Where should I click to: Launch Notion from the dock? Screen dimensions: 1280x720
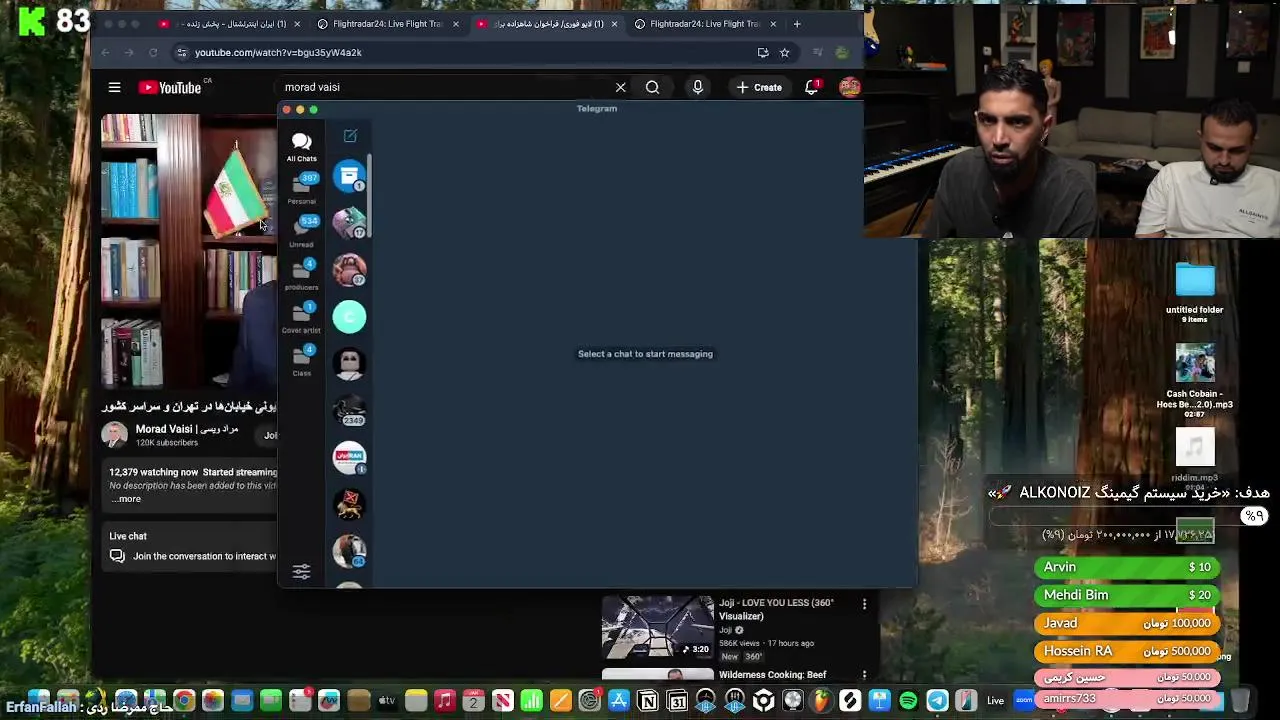[648, 701]
